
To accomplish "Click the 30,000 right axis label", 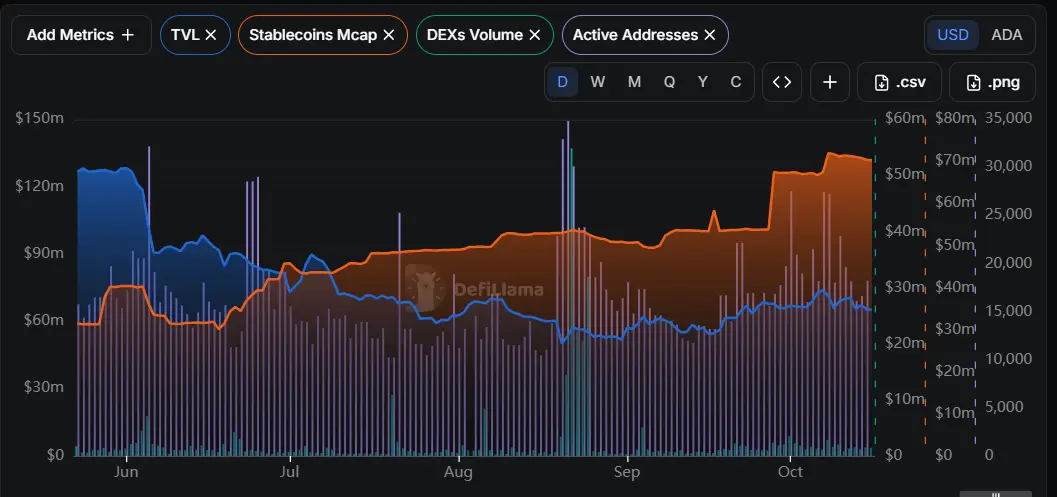I will [x=1008, y=166].
